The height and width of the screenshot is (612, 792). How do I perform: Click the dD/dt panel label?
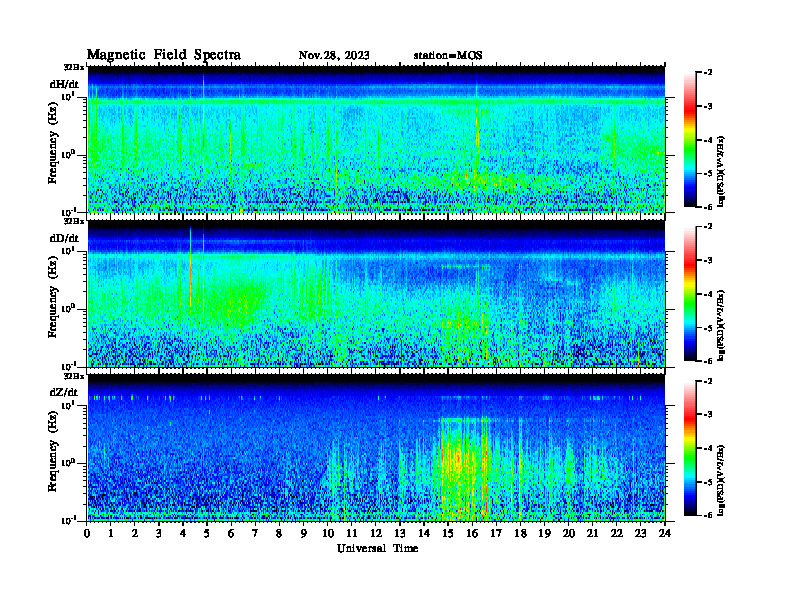coord(64,238)
